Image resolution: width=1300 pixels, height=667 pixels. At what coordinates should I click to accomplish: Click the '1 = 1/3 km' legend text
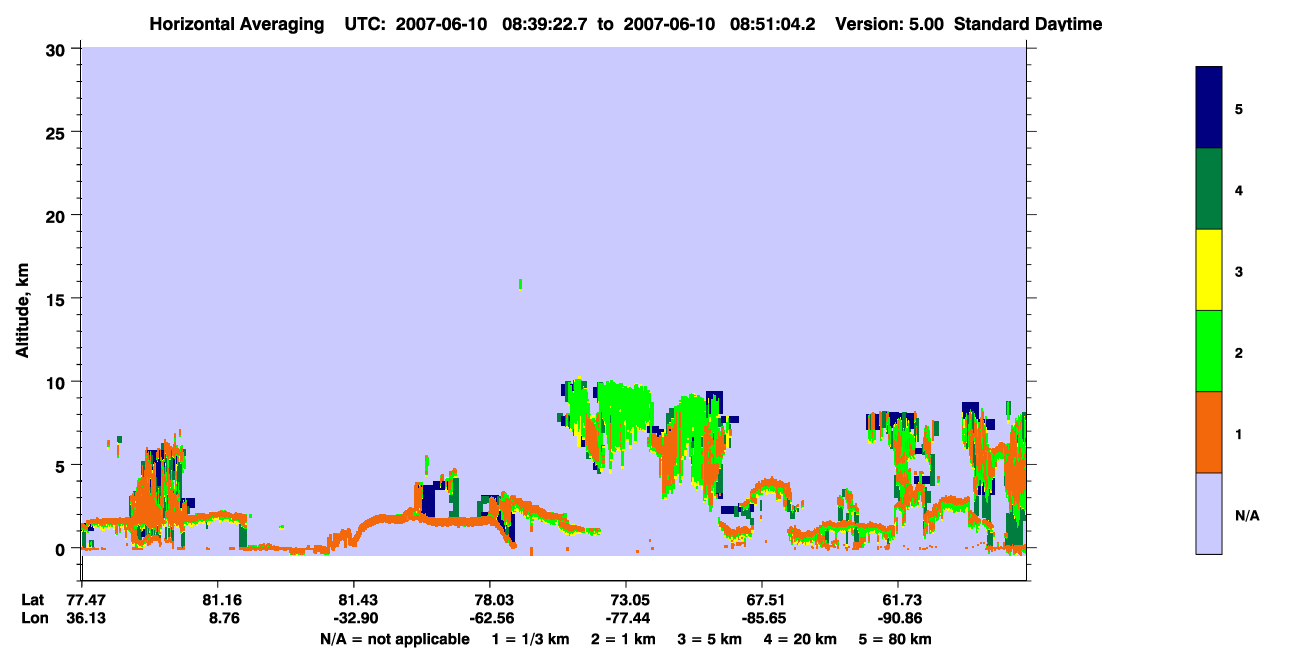click(531, 639)
